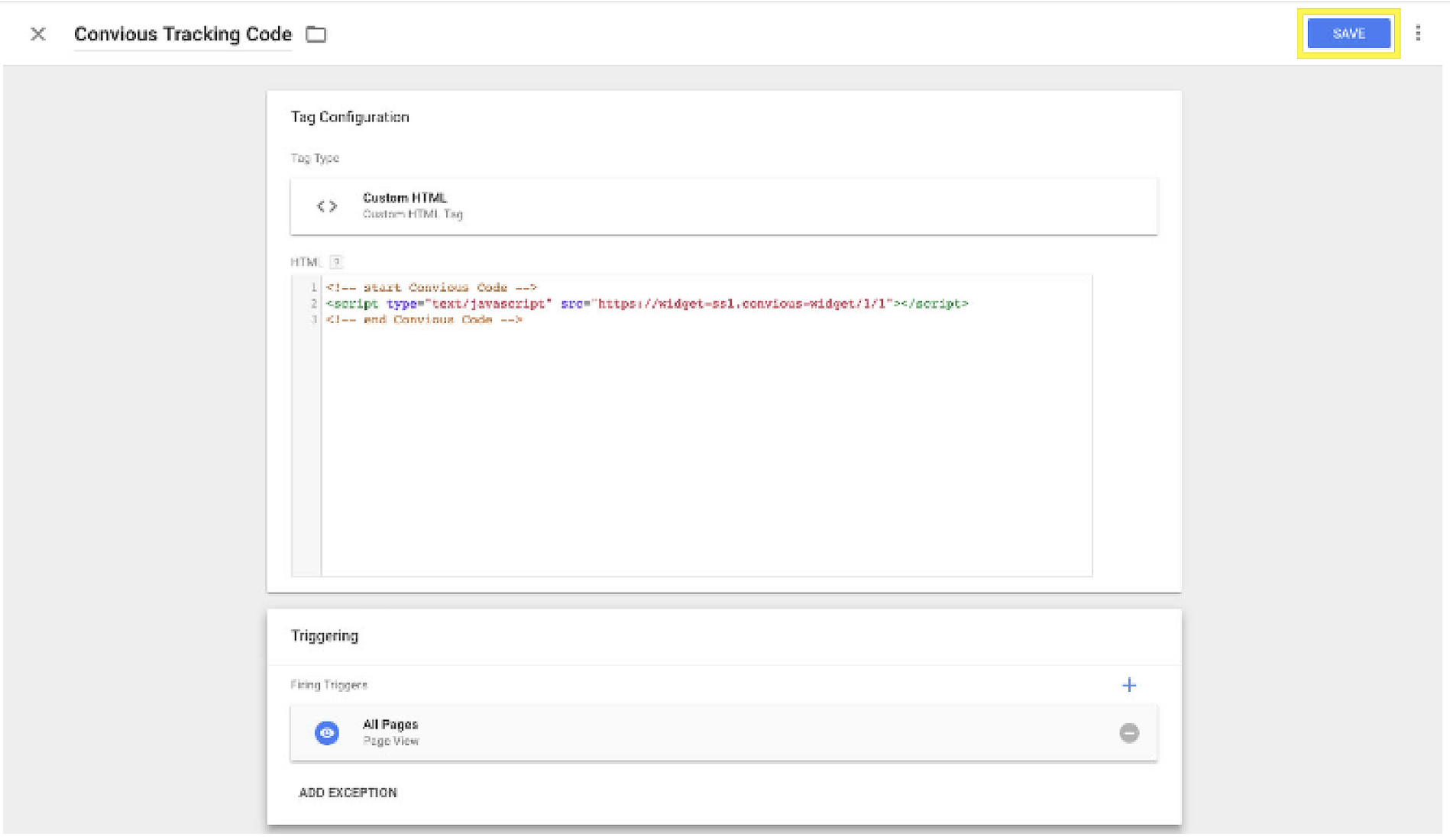Remove the All Pages trigger with the minus icon
This screenshot has width=1450, height=840.
click(1128, 733)
